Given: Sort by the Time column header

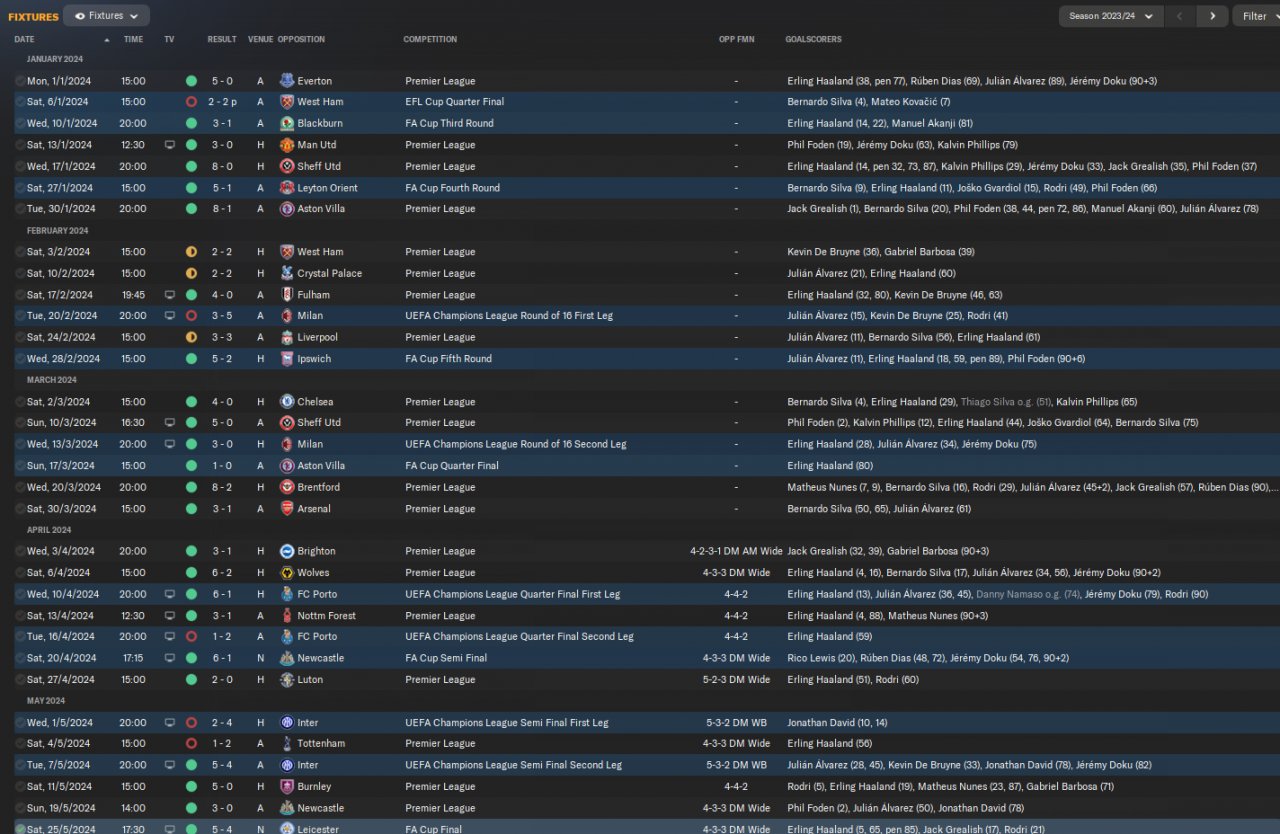Looking at the screenshot, I should (x=133, y=40).
